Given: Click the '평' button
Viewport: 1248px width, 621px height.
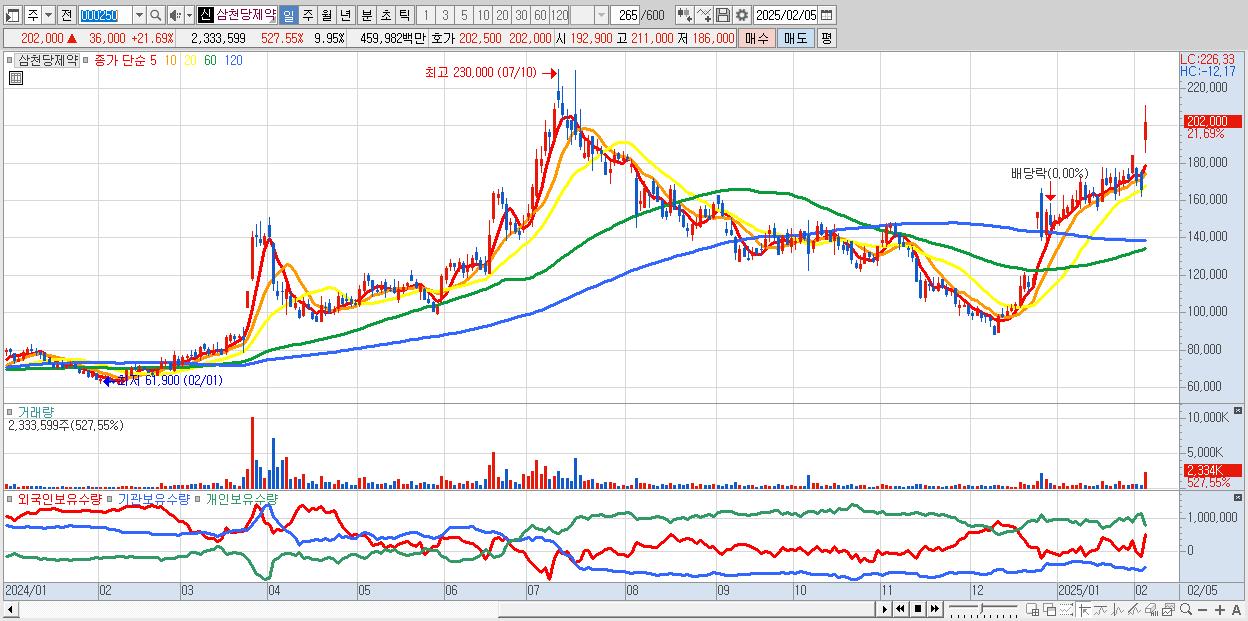Looking at the screenshot, I should (x=826, y=38).
